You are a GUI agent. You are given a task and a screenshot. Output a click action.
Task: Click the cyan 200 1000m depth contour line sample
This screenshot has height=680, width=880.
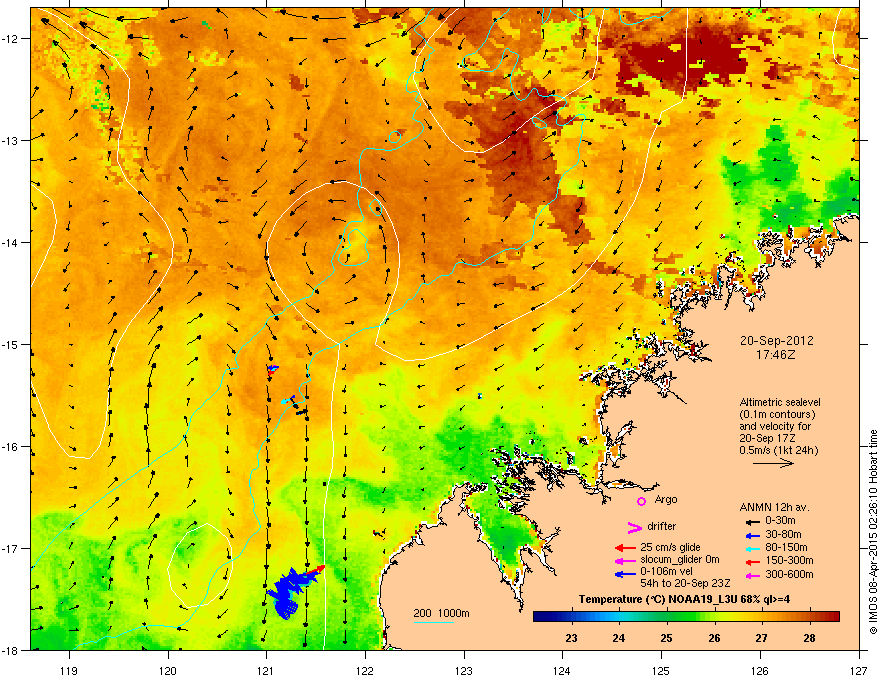433,622
